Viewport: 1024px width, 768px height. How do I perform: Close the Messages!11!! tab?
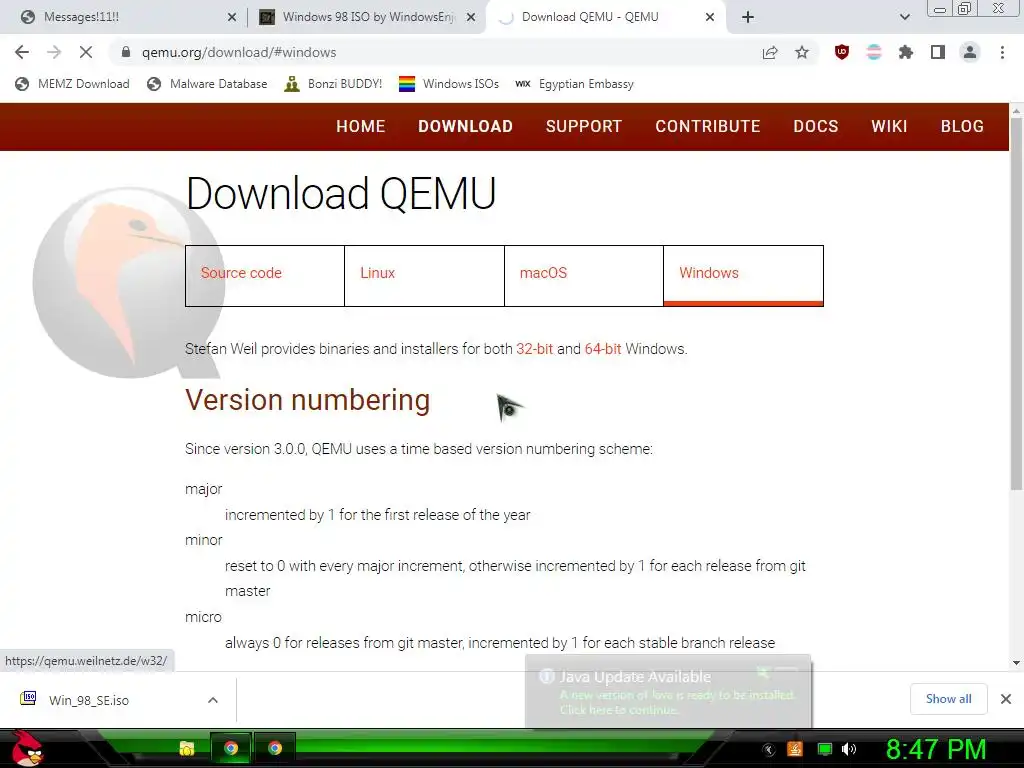[x=232, y=17]
